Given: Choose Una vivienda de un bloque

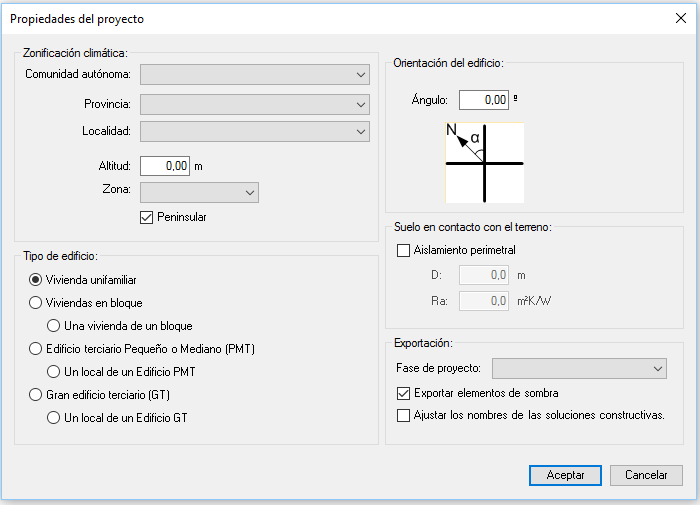Looking at the screenshot, I should click(54, 326).
